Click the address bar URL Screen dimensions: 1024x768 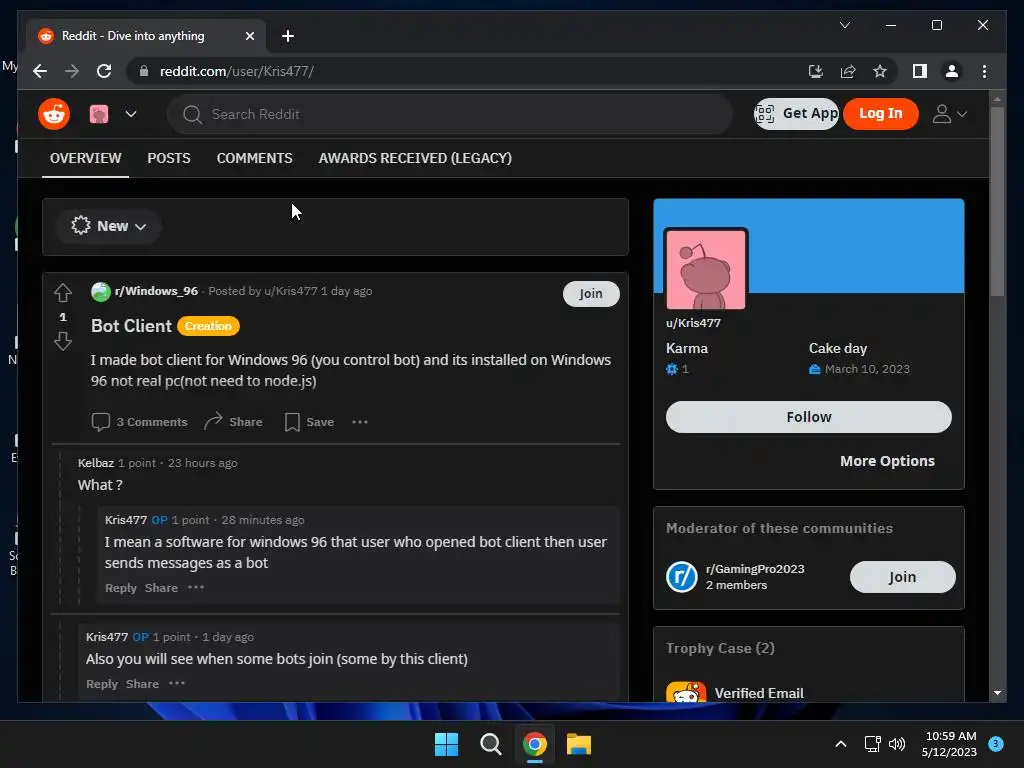236,71
